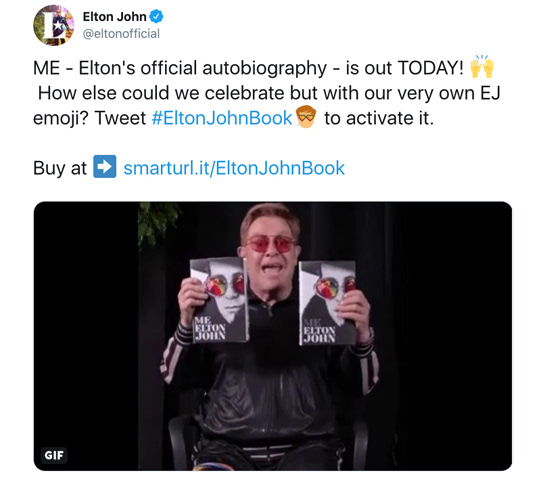The width and height of the screenshot is (541, 483).
Task: Open the @eltonofficial handle
Action: tap(121, 34)
